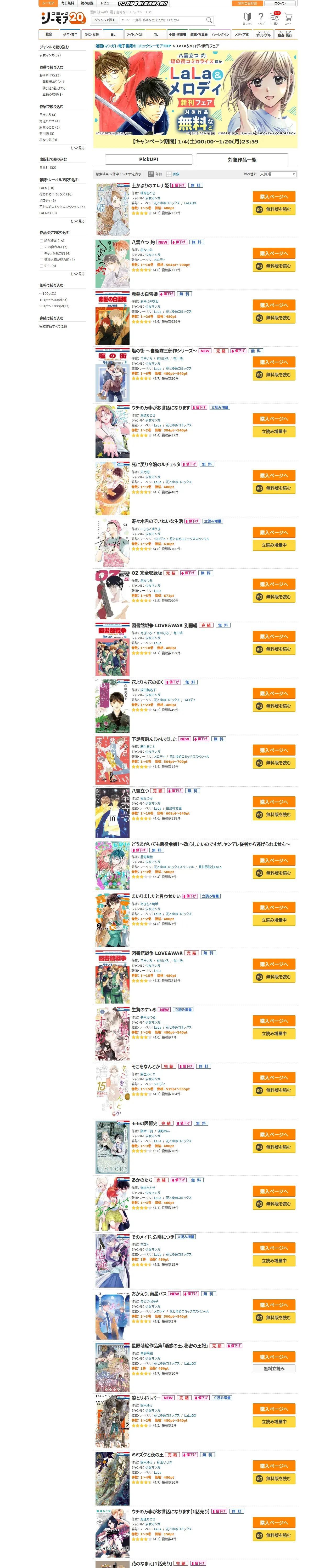The height and width of the screenshot is (1568, 336).
Task: Select the 少女・女性 category menu
Action: pos(92,34)
